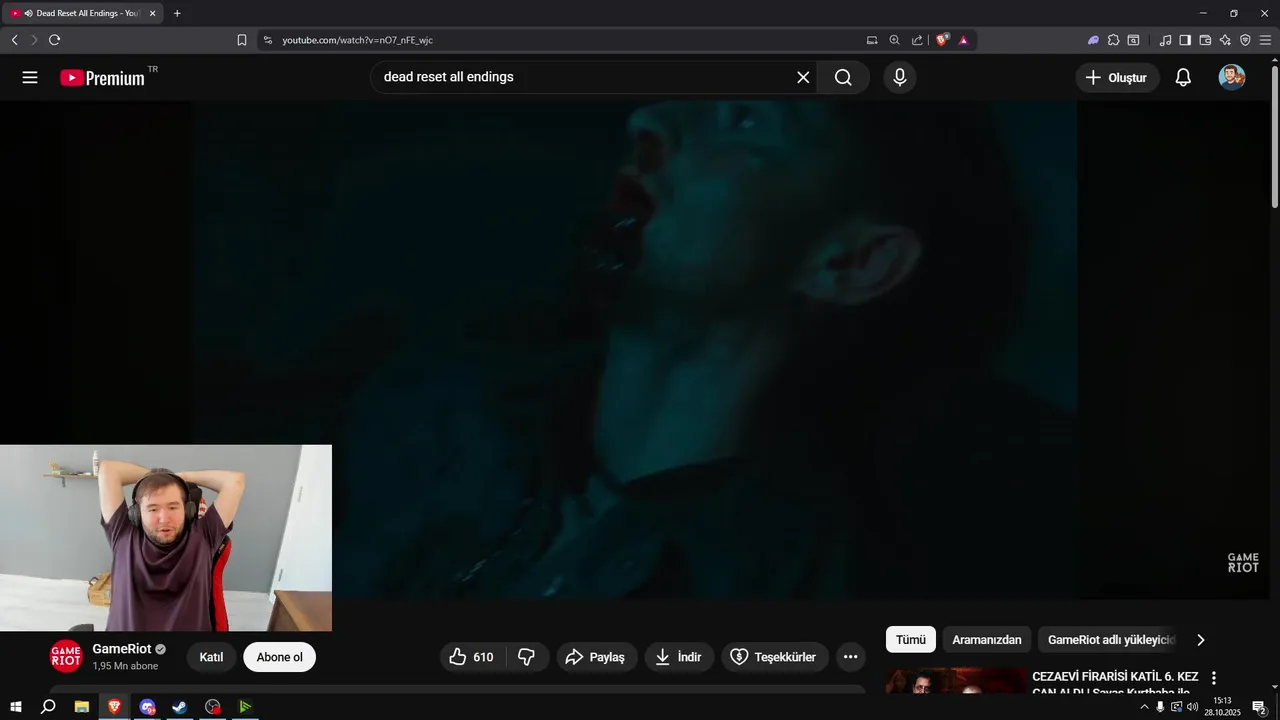Screen dimensions: 1280x720
Task: Open a new browser tab
Action: (x=177, y=13)
